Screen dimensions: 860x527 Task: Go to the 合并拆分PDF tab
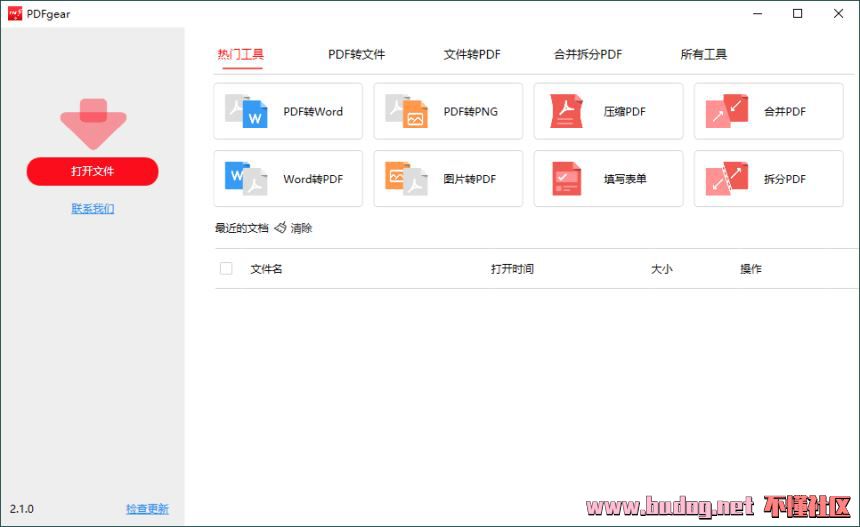(588, 54)
